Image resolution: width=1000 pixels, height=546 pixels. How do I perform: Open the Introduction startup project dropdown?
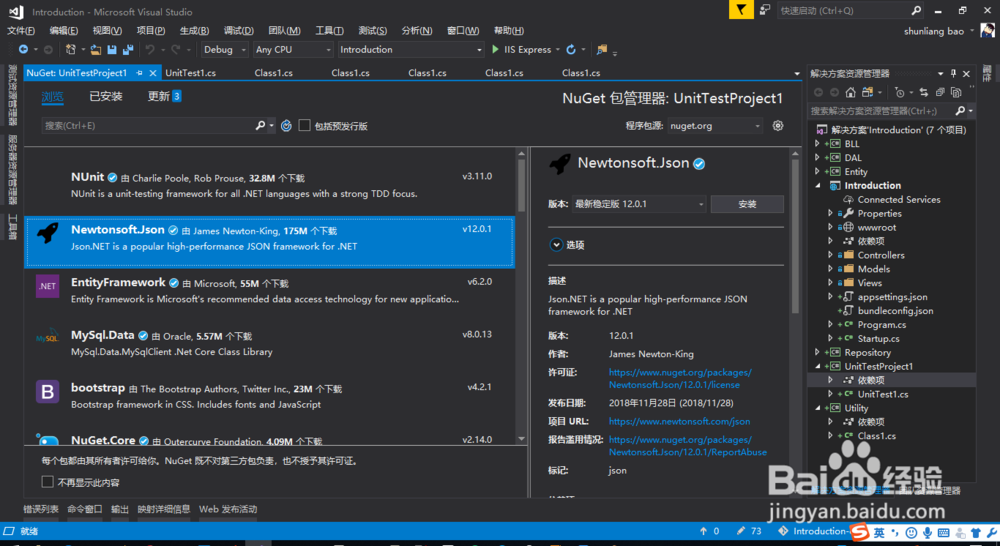(x=411, y=49)
